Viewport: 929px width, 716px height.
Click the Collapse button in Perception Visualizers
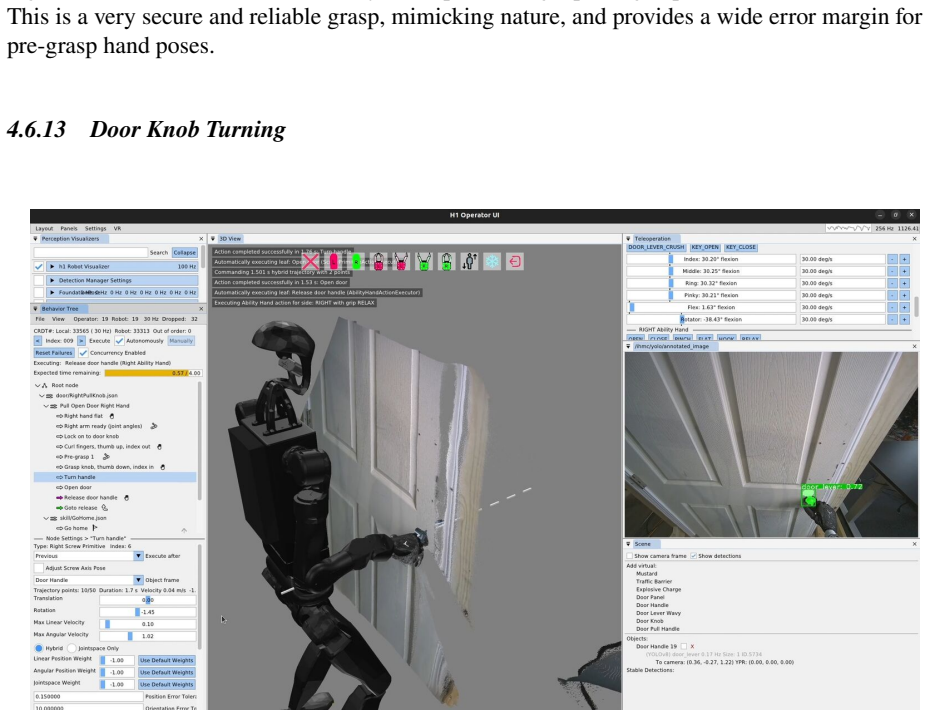coord(184,252)
